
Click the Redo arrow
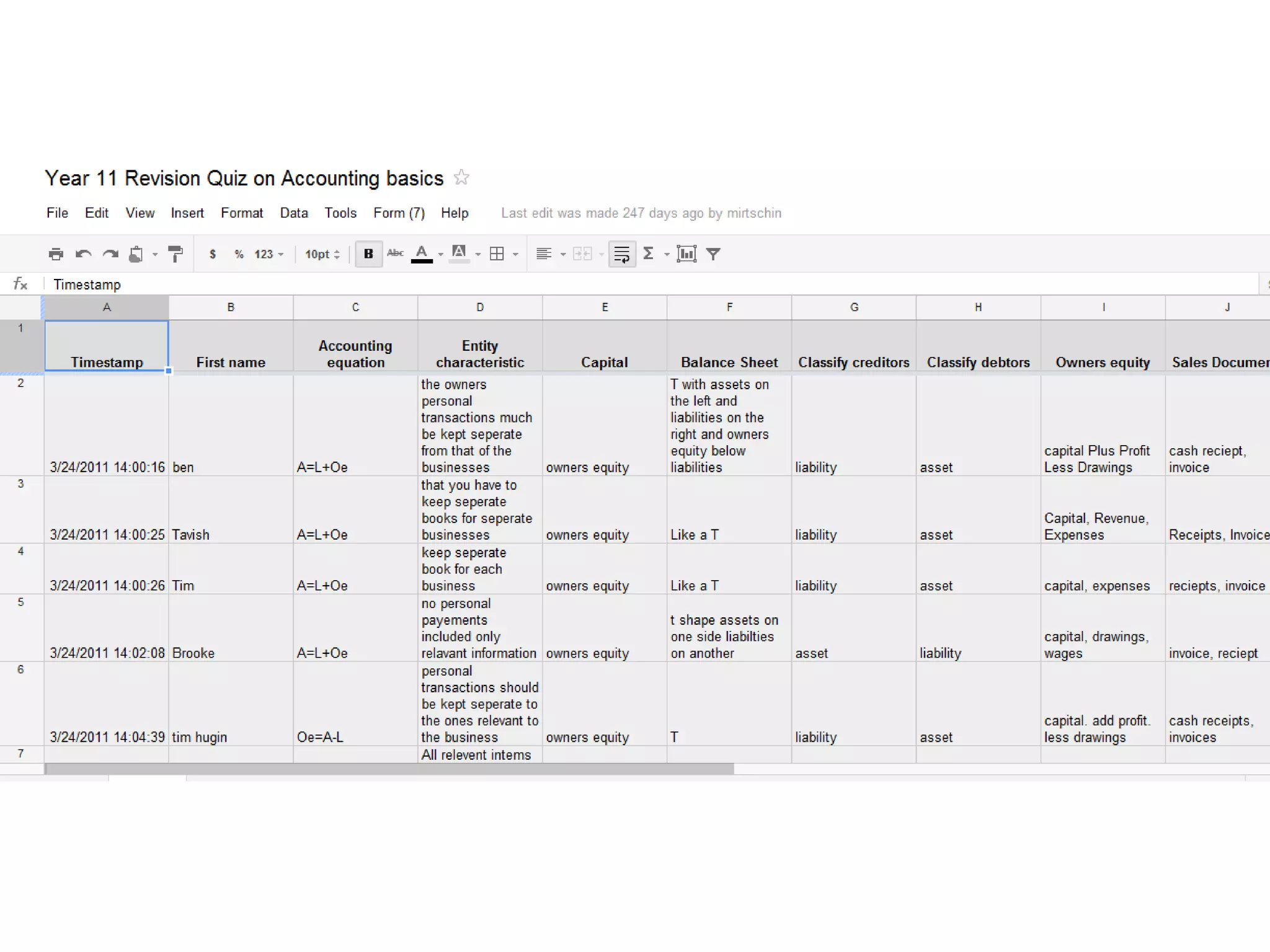pos(110,254)
